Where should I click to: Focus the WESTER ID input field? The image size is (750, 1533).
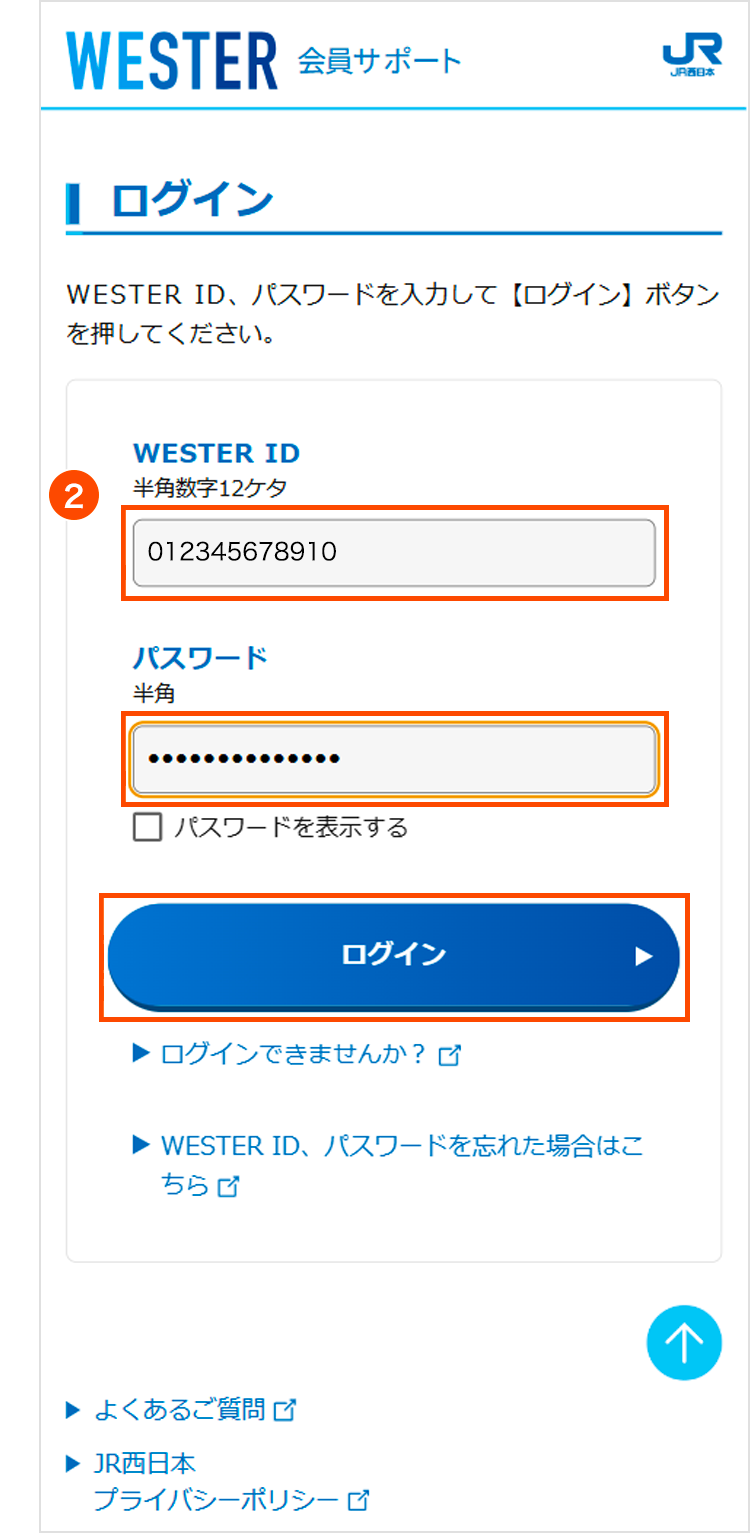click(394, 552)
